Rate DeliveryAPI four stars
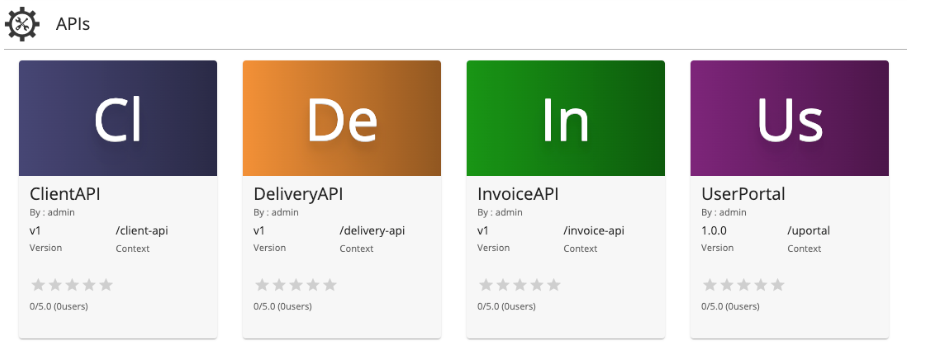This screenshot has width=930, height=362. (313, 285)
